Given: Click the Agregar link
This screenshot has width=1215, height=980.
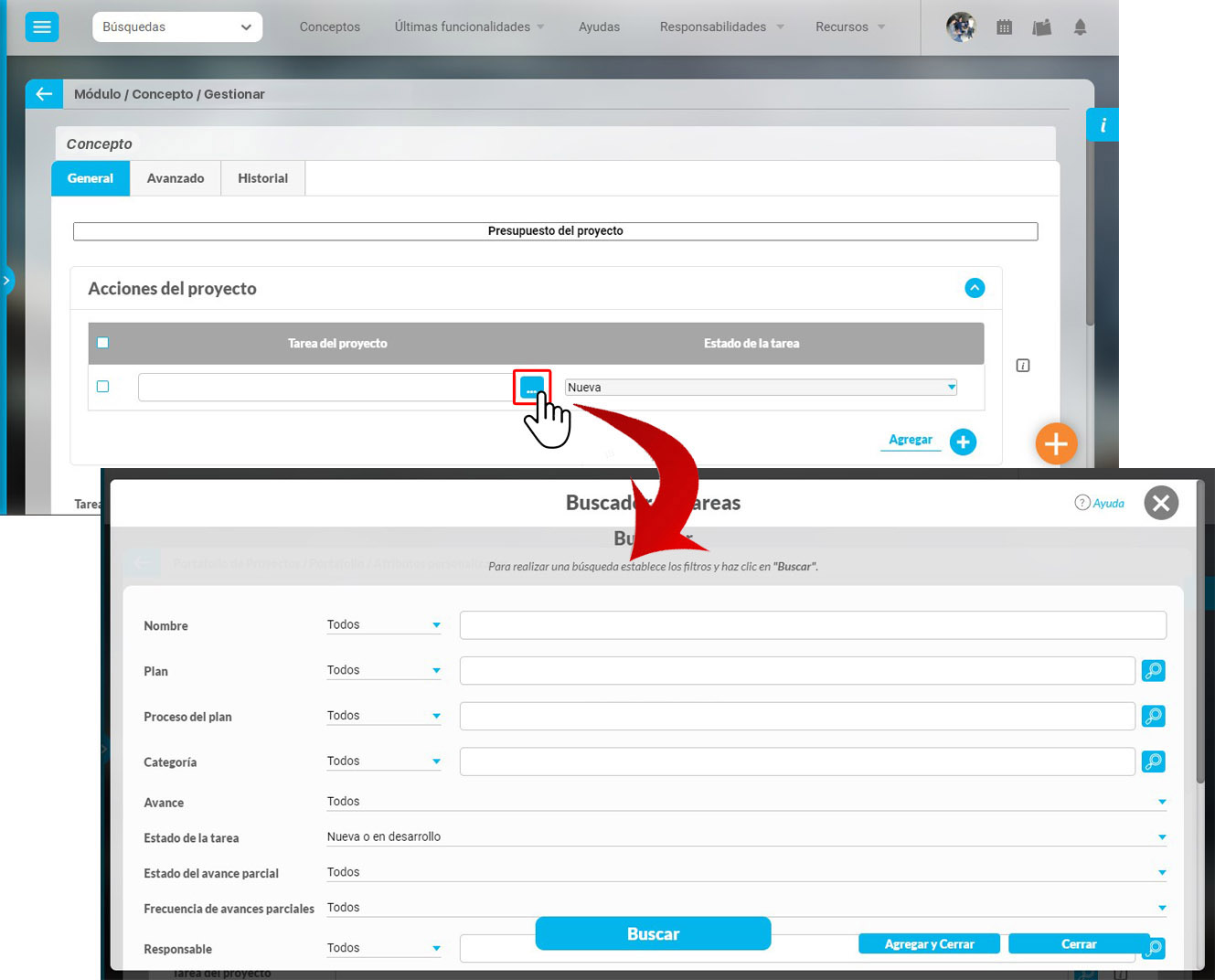Looking at the screenshot, I should click(911, 440).
